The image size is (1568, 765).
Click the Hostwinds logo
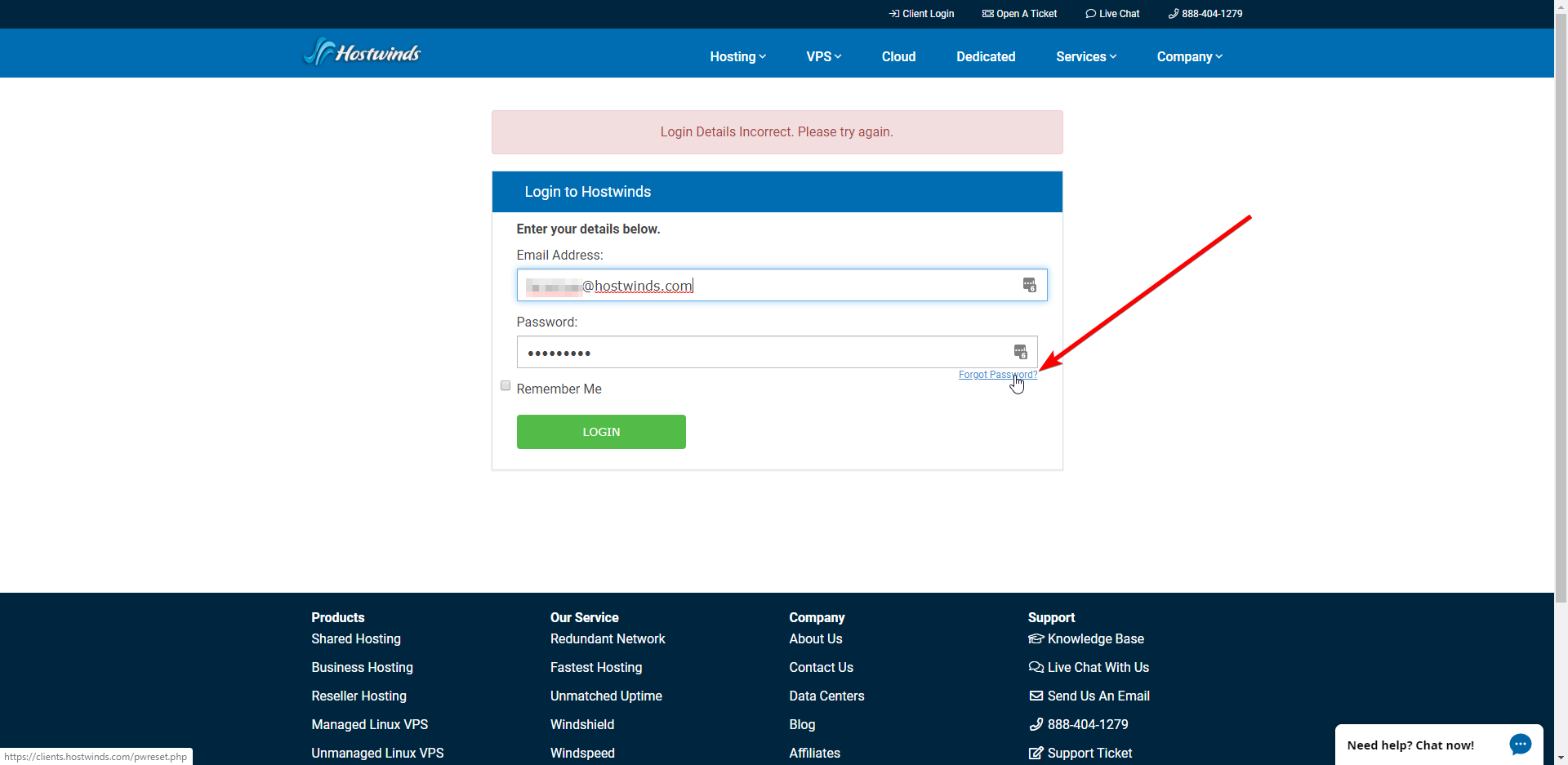pyautogui.click(x=362, y=52)
